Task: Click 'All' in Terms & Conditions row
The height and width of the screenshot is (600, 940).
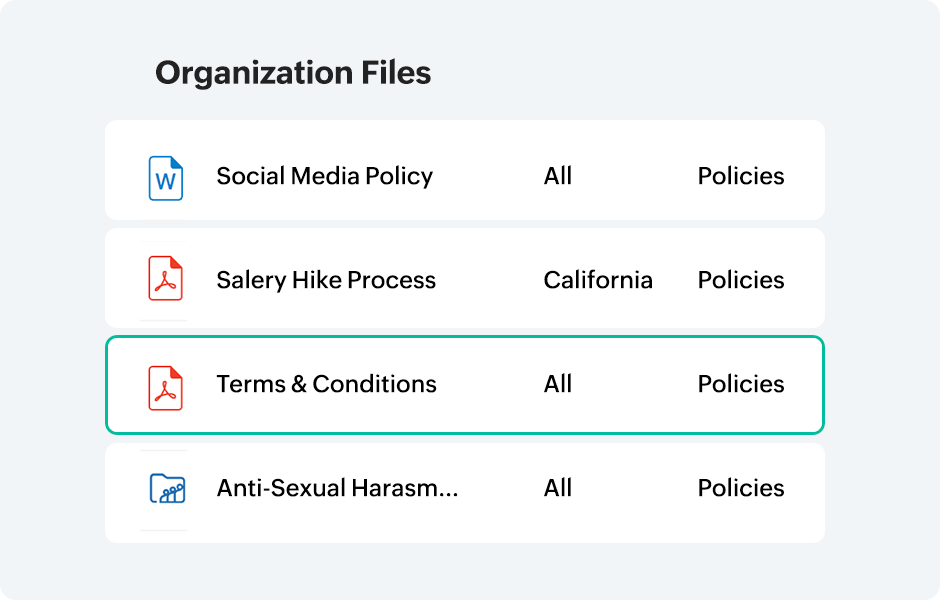Action: [x=557, y=384]
